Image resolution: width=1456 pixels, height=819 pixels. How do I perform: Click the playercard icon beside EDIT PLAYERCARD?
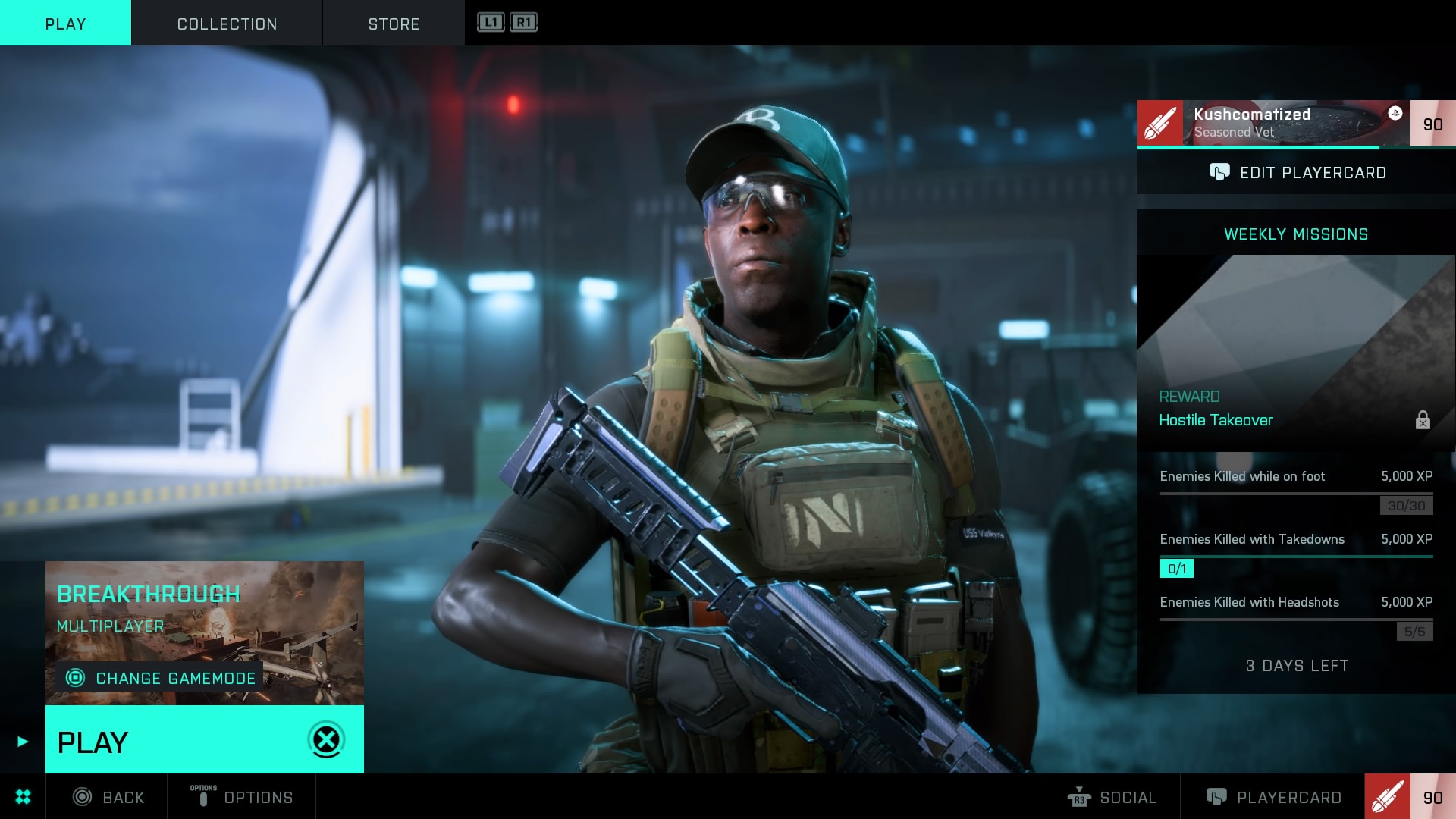pyautogui.click(x=1219, y=172)
